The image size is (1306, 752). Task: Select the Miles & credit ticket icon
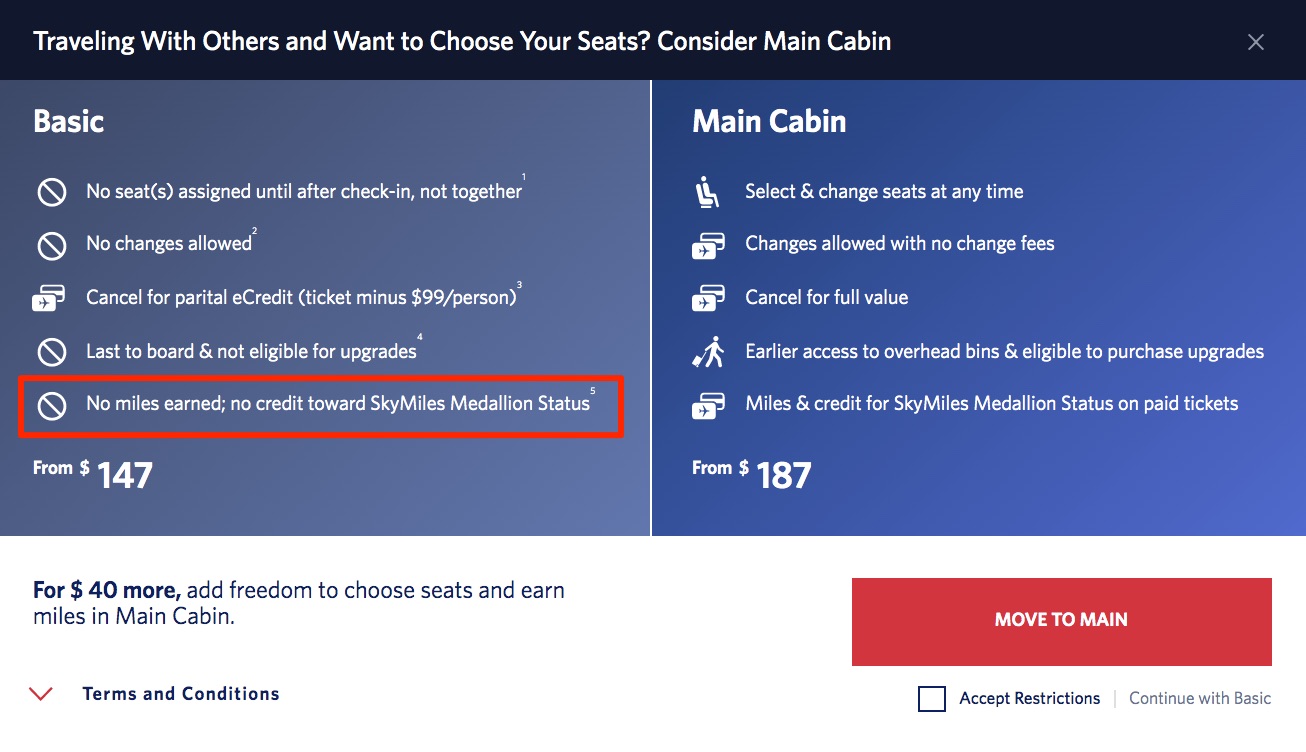710,405
